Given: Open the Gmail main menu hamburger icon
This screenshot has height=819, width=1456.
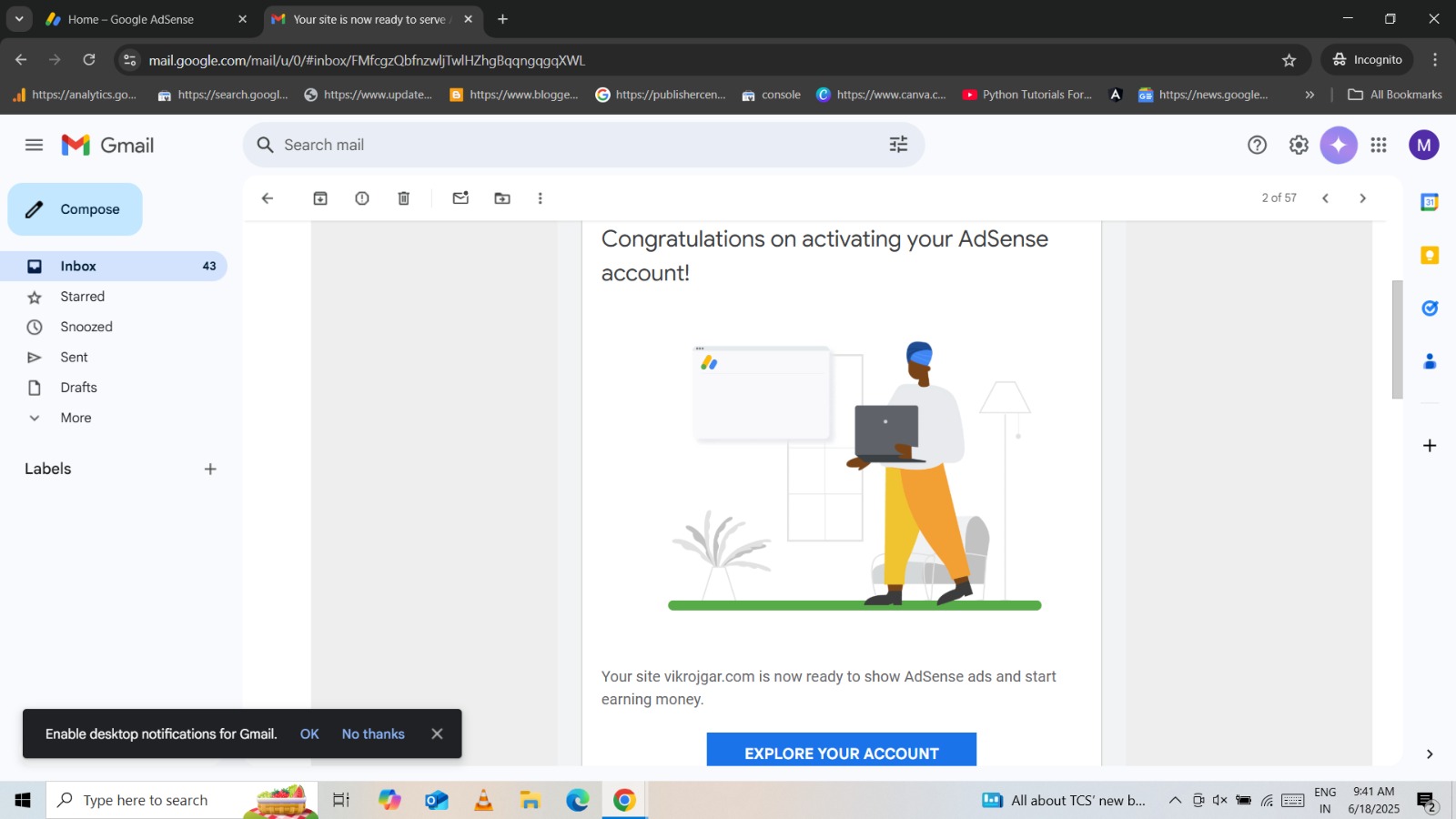Looking at the screenshot, I should pos(34,145).
